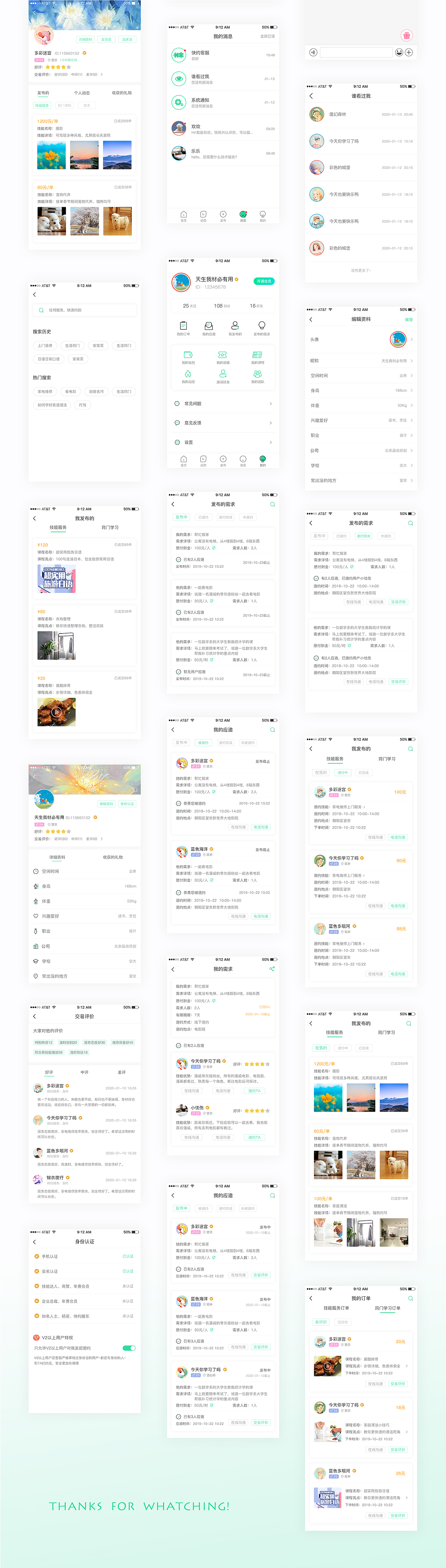Tap 加关注 button on 多彩迷宫 profile
The image size is (446, 1568).
pyautogui.click(x=127, y=40)
